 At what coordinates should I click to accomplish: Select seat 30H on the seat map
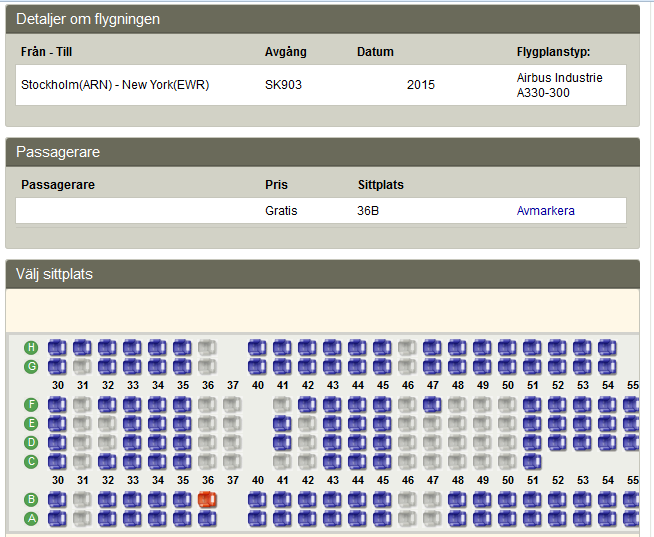pos(57,348)
